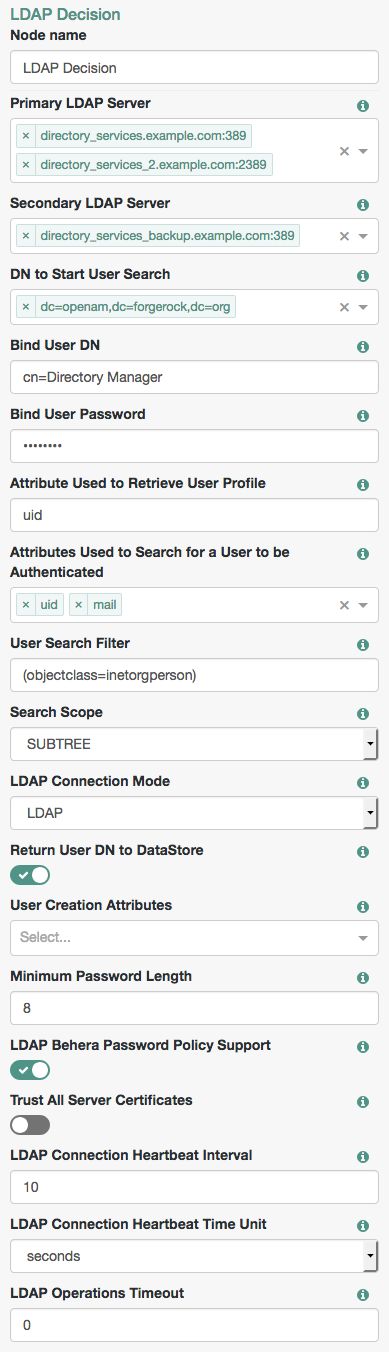Open User Creation Attributes select box
Screen dimensions: 389x1352
[194, 938]
